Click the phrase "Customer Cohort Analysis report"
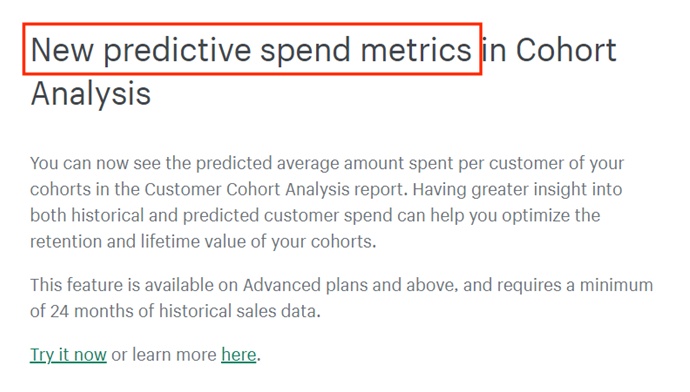Screen dimensions: 690x392 274,189
